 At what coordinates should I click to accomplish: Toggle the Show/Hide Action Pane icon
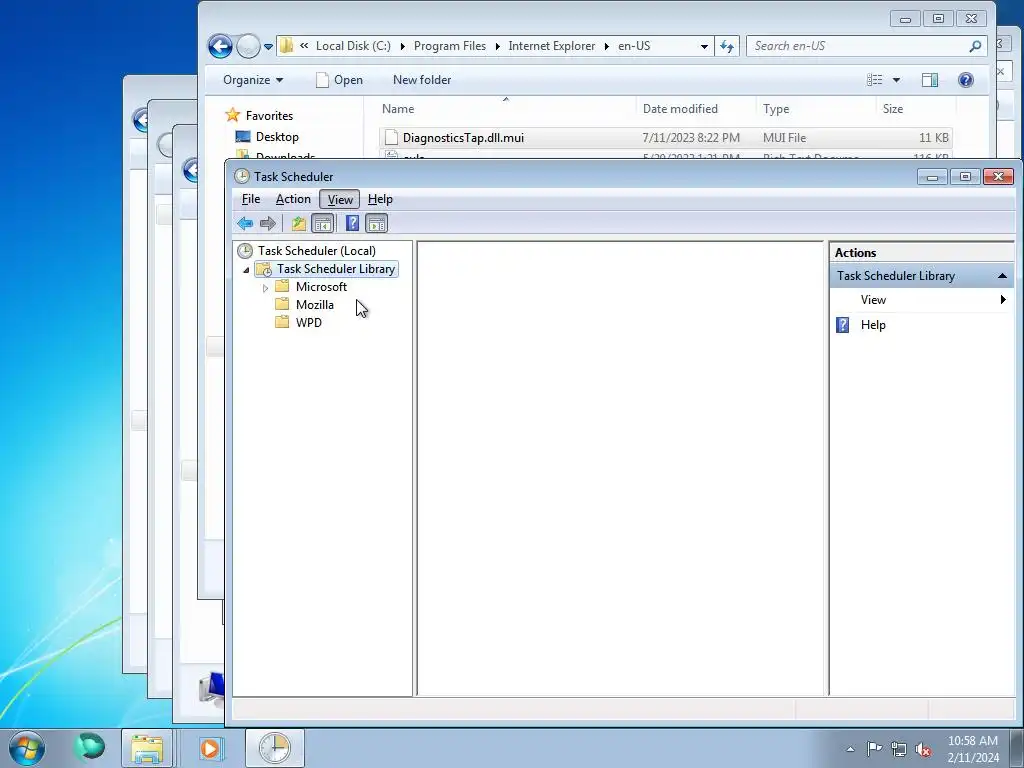(x=377, y=224)
